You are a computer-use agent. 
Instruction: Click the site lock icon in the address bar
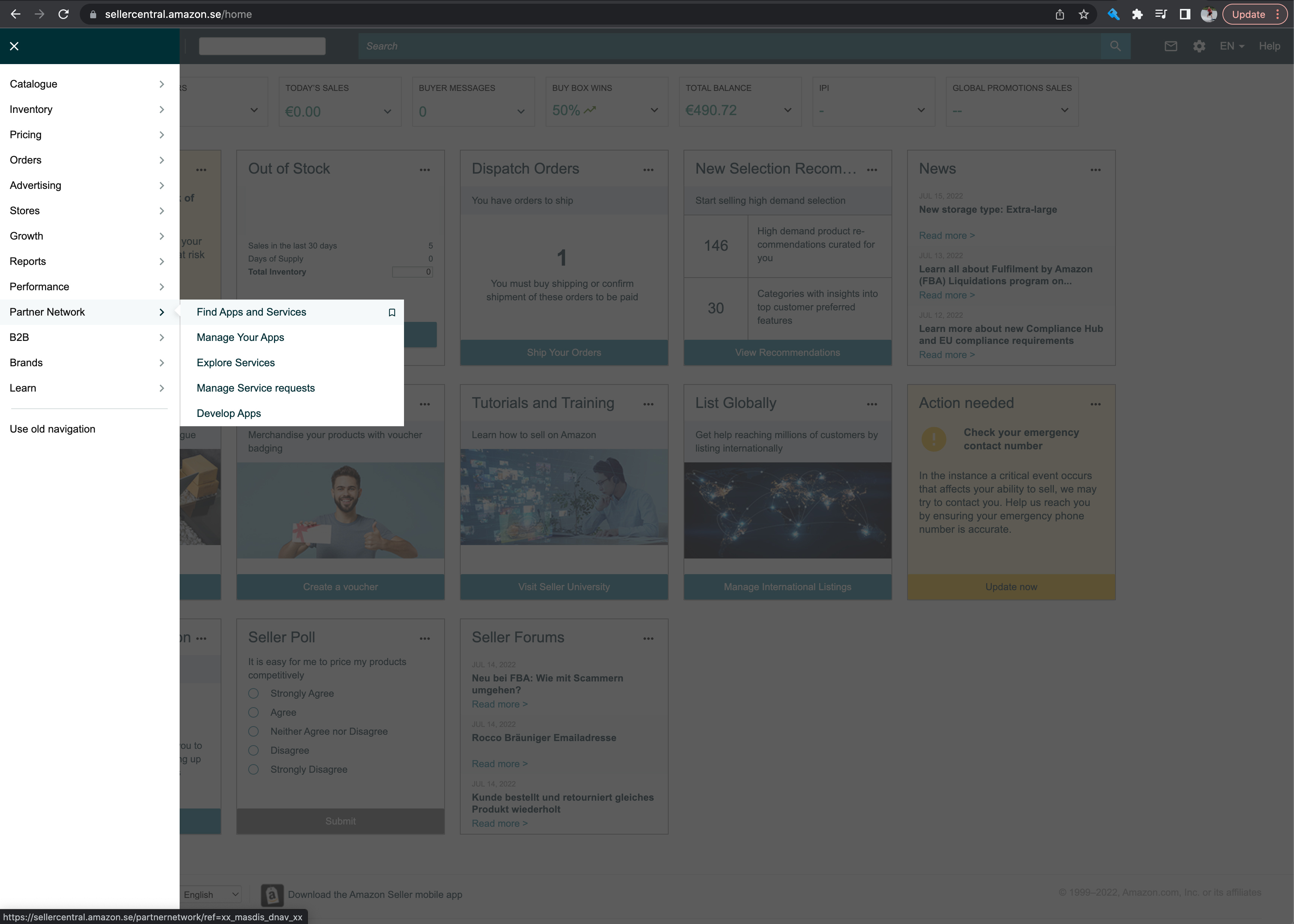[x=93, y=14]
